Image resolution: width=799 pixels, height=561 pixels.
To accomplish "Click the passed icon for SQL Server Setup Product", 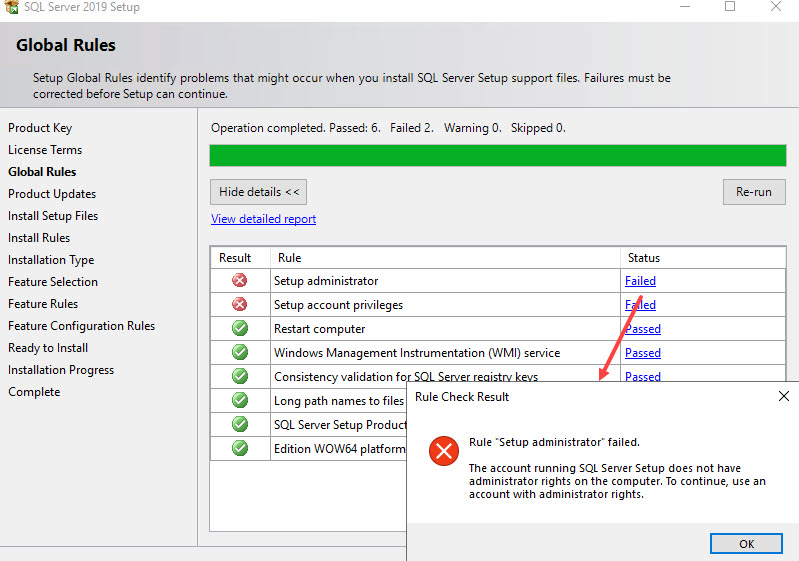I will pyautogui.click(x=239, y=424).
